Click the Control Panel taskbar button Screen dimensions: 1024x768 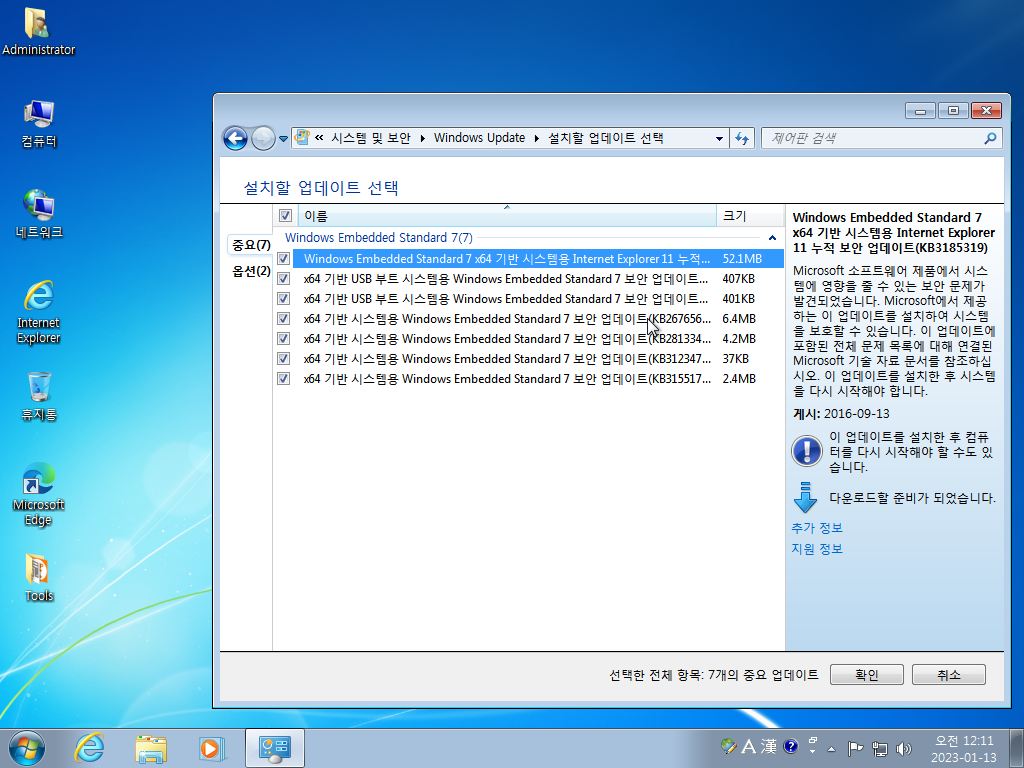pyautogui.click(x=274, y=748)
